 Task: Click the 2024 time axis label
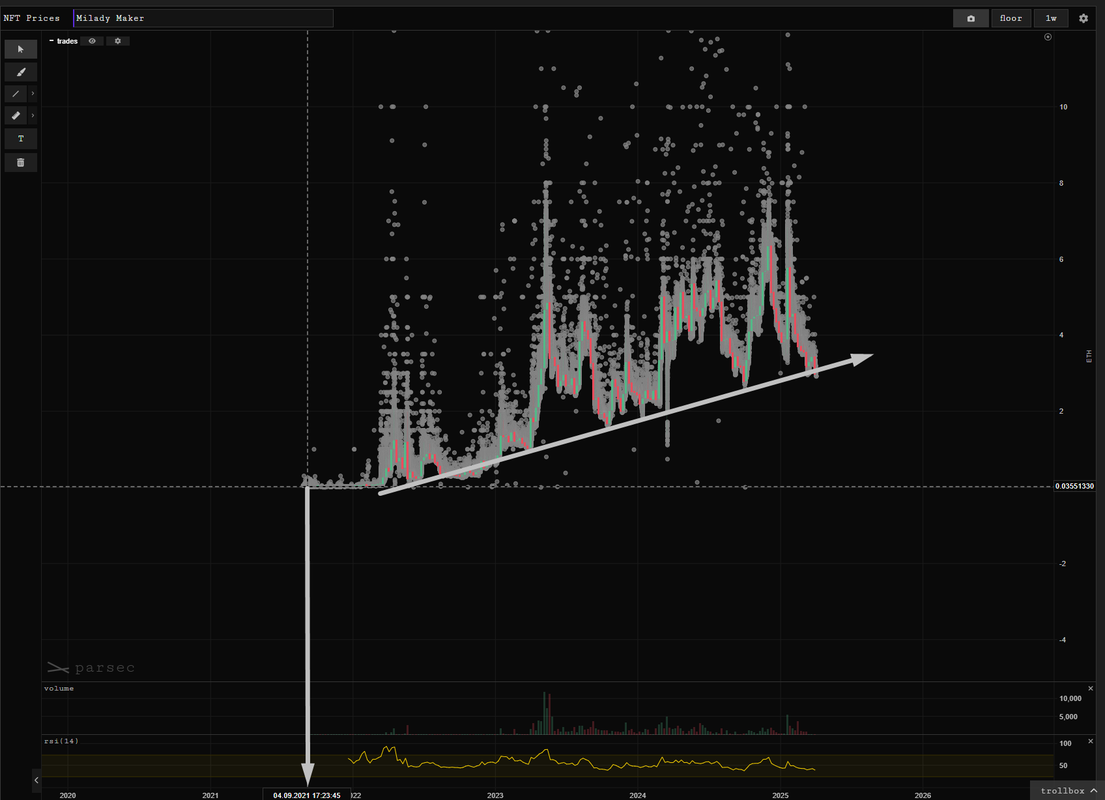[x=637, y=795]
